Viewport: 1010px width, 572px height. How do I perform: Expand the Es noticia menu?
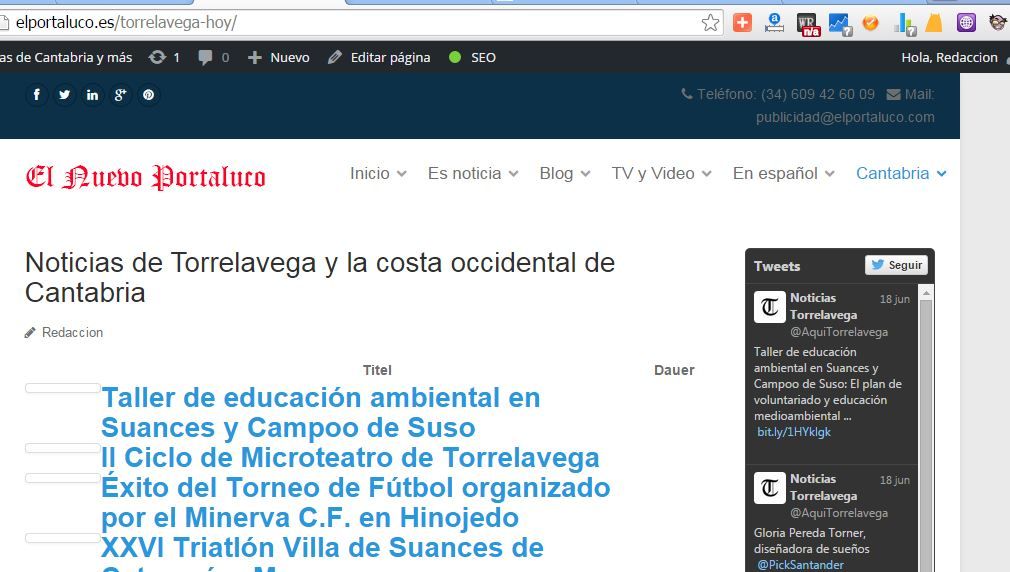point(473,173)
